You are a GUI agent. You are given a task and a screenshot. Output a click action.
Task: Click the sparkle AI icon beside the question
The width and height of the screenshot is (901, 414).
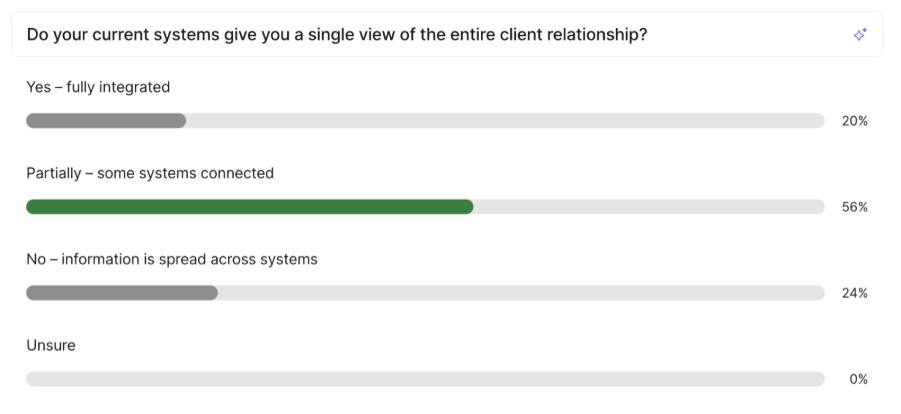click(859, 35)
